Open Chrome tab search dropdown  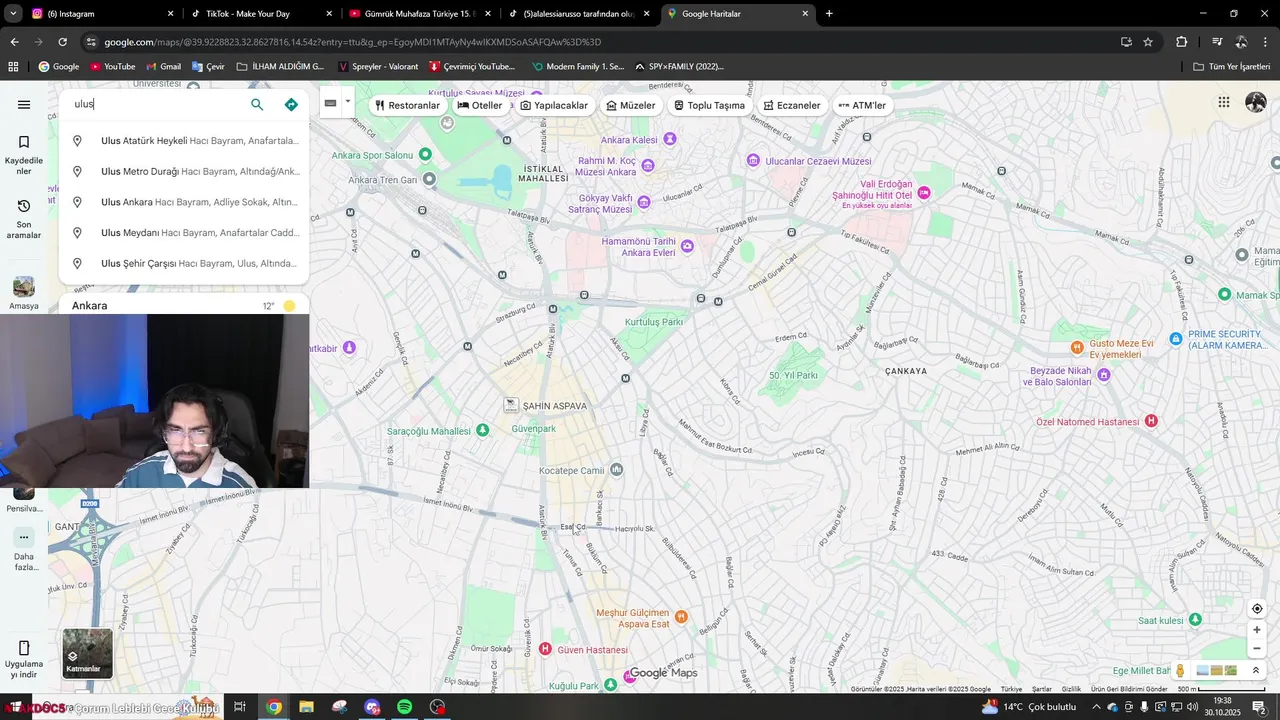[14, 13]
